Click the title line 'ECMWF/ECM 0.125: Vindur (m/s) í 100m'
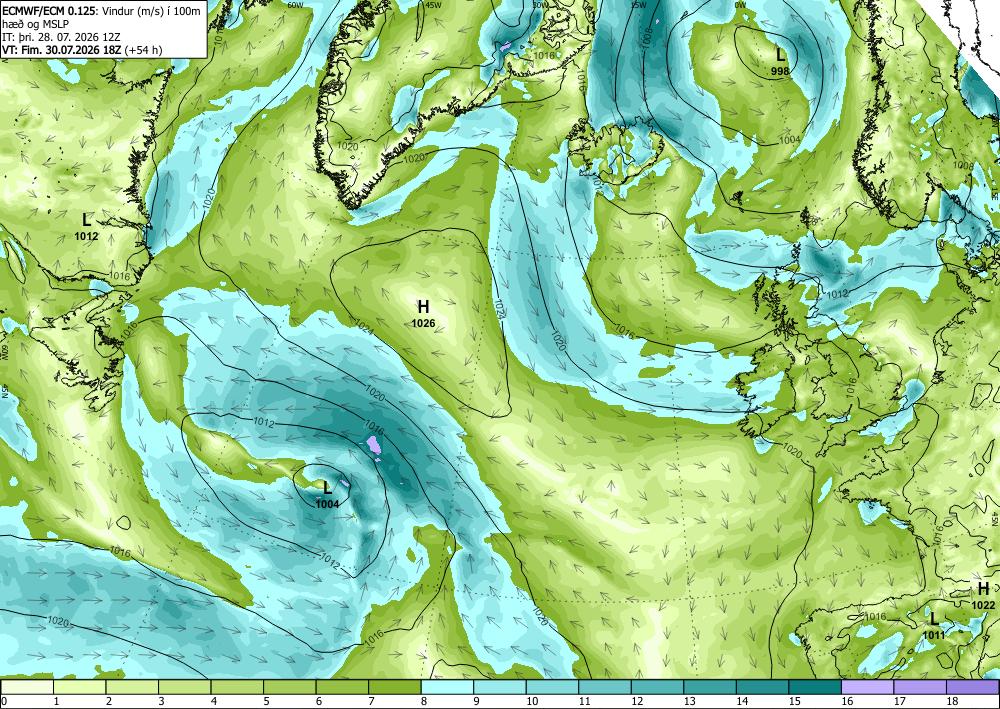 (101, 11)
